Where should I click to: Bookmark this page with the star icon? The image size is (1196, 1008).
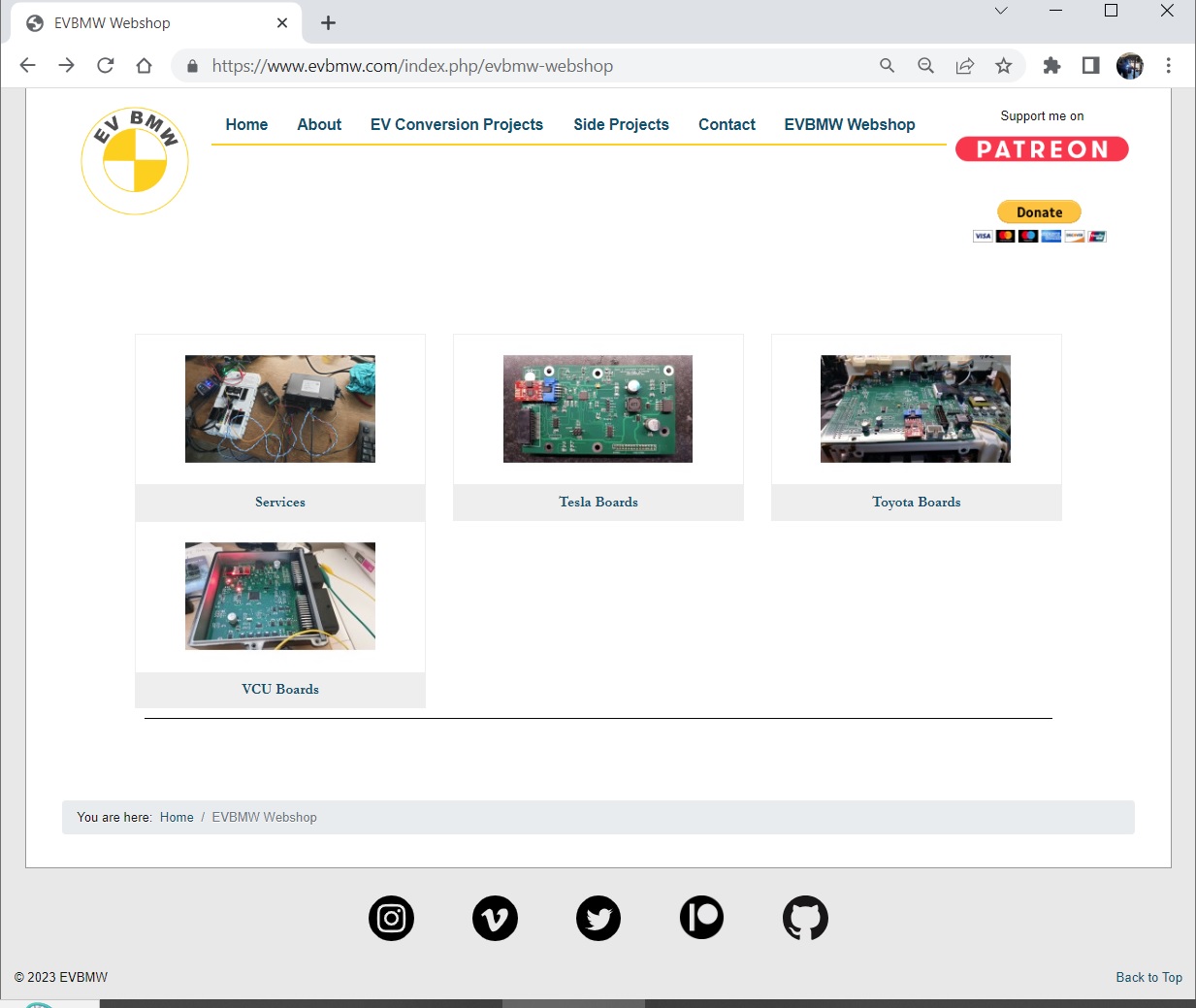[1003, 66]
